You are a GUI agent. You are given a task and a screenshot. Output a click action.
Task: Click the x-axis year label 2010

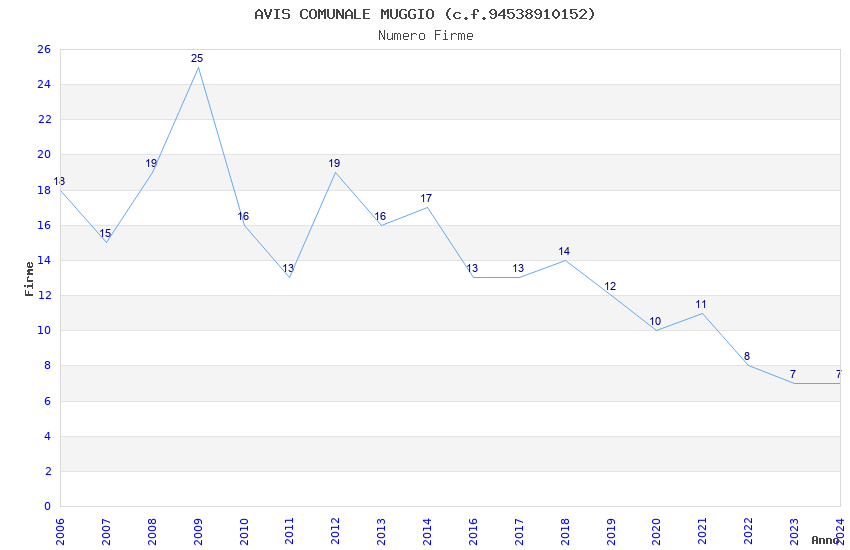[x=244, y=532]
